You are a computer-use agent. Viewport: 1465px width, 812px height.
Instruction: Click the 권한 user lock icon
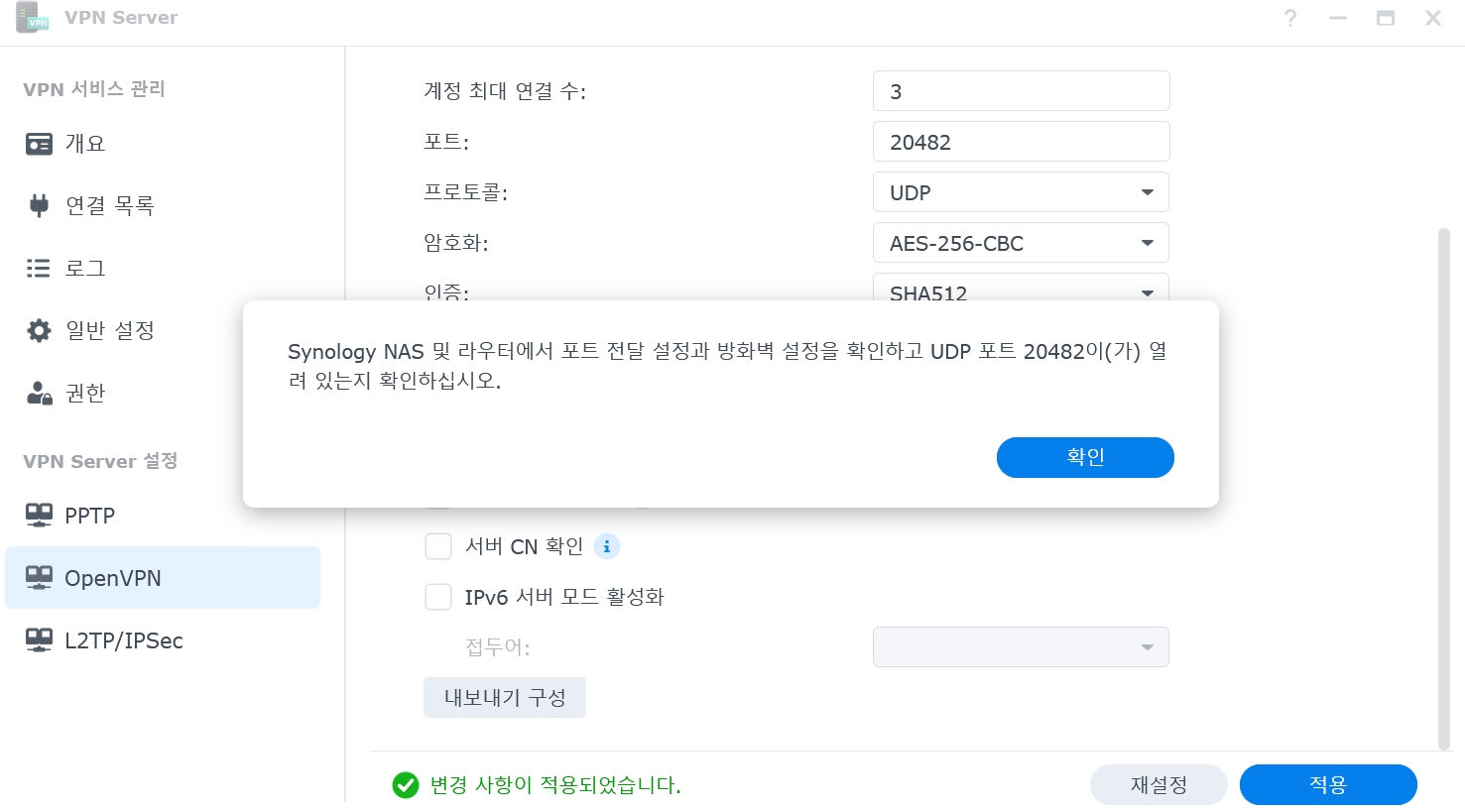(39, 393)
